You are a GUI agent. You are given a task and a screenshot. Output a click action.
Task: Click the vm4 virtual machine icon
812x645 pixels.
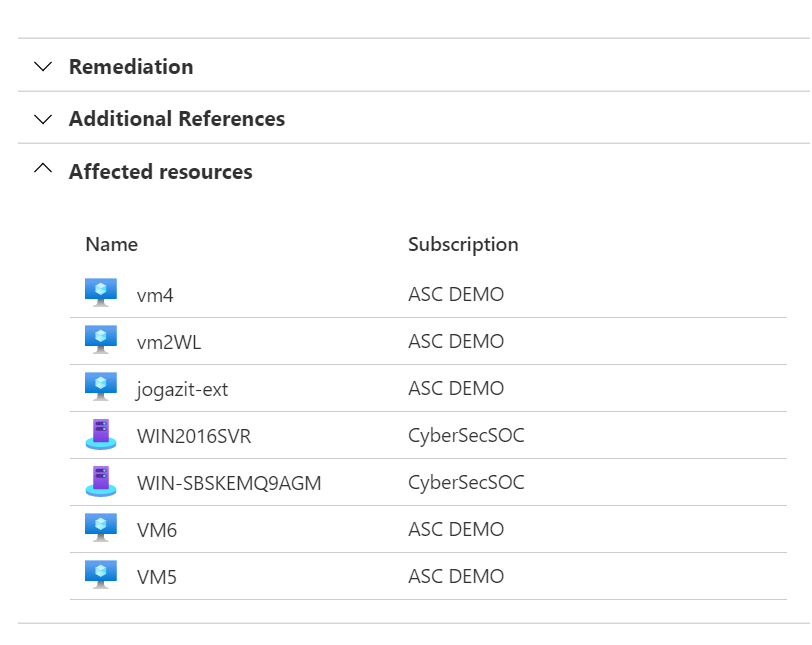[101, 293]
